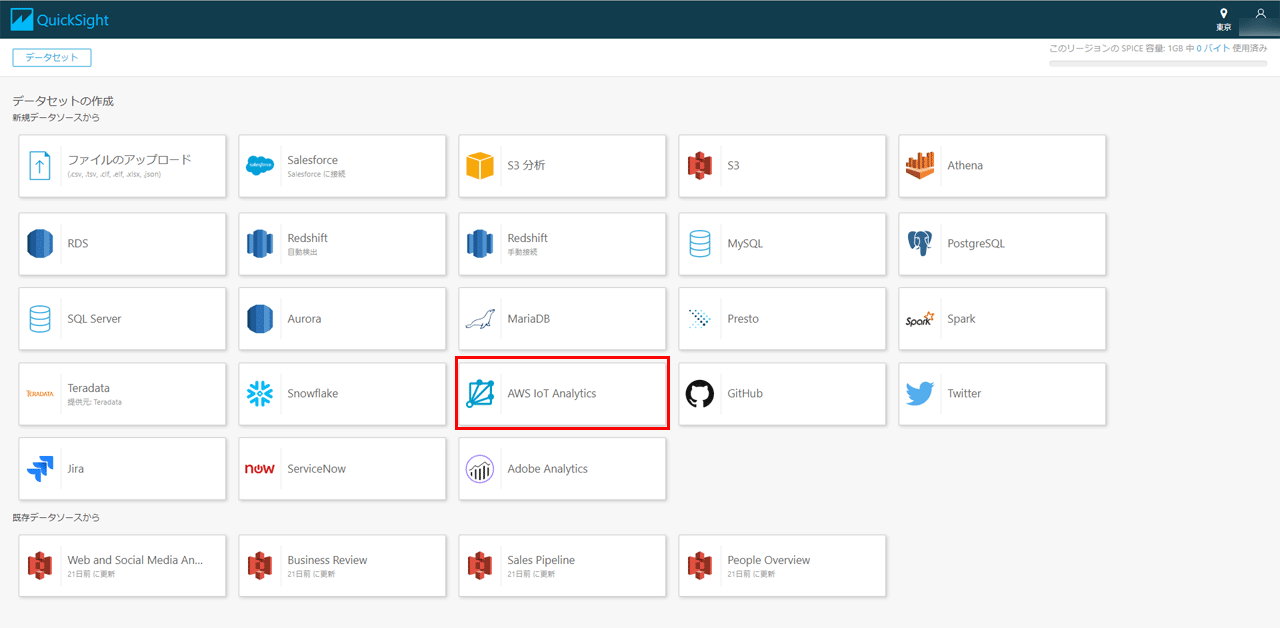Screen dimensions: 1280x628
Task: Click the People Overview dataset icon
Action: pos(700,565)
